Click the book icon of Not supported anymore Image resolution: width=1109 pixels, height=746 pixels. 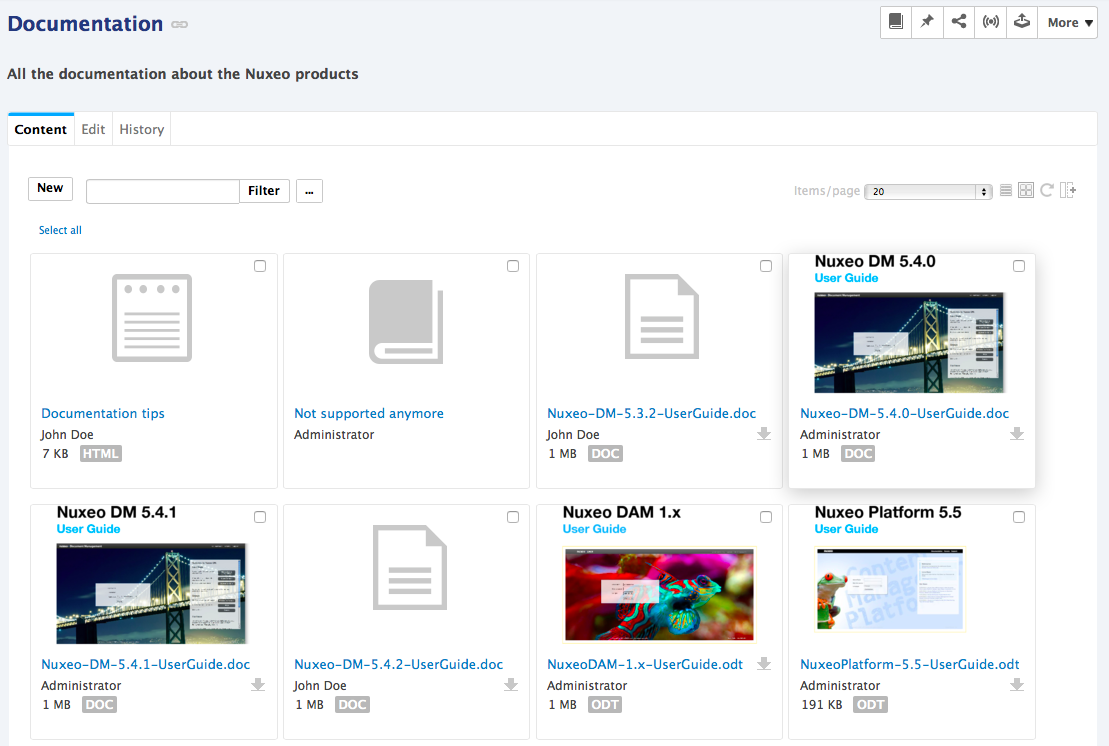(x=406, y=322)
